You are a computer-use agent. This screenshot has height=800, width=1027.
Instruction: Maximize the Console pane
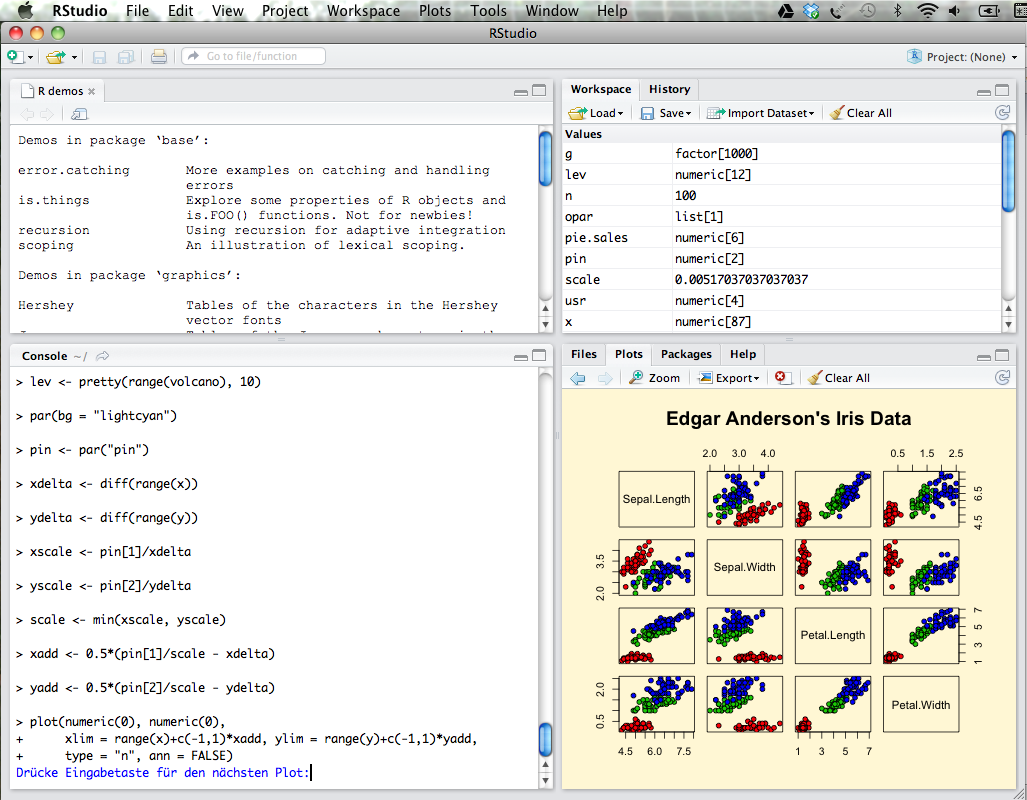tap(539, 355)
